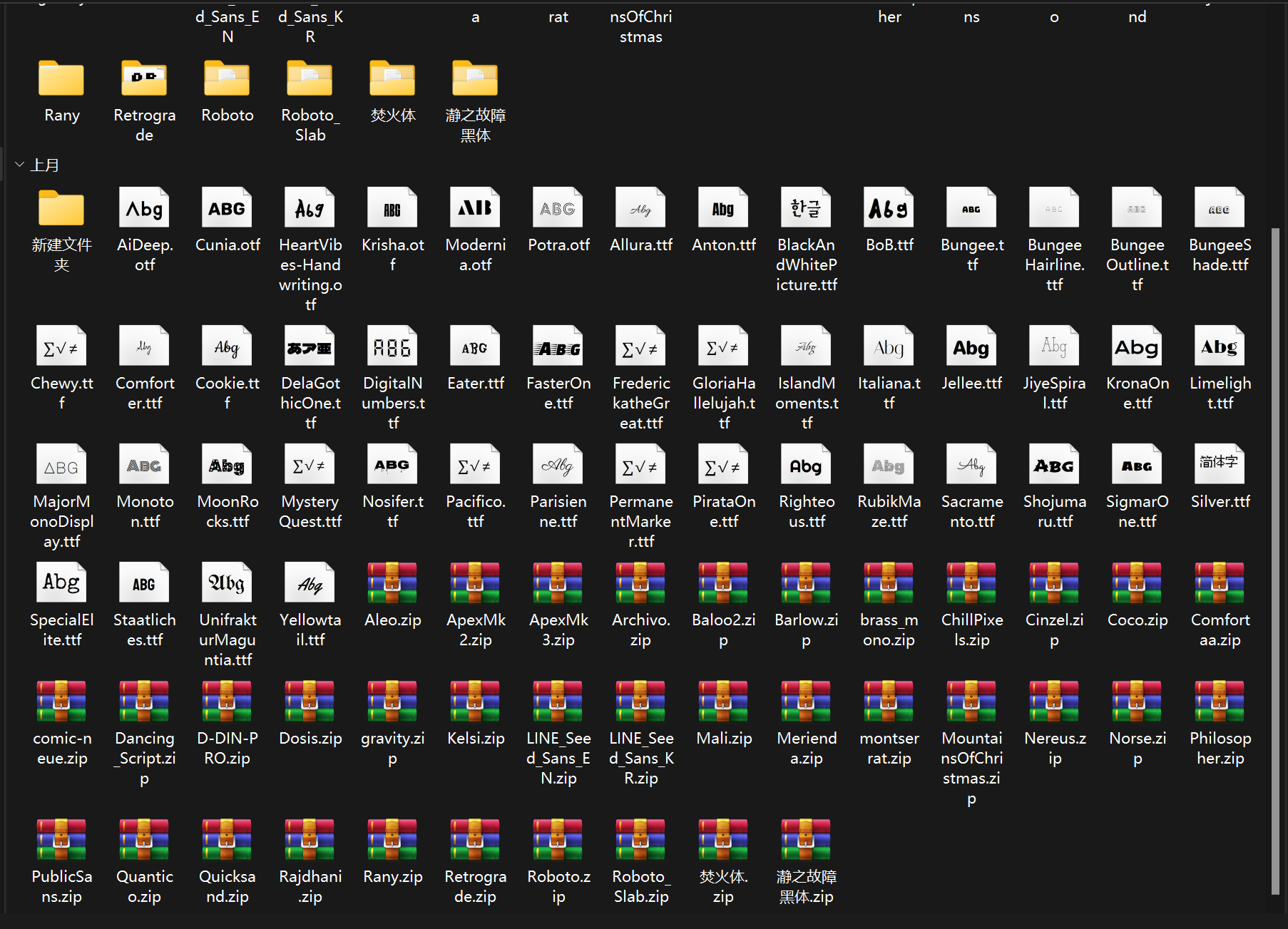1288x929 pixels.
Task: Click the MajorMonoDisplay.ttf file name
Action: click(x=62, y=521)
